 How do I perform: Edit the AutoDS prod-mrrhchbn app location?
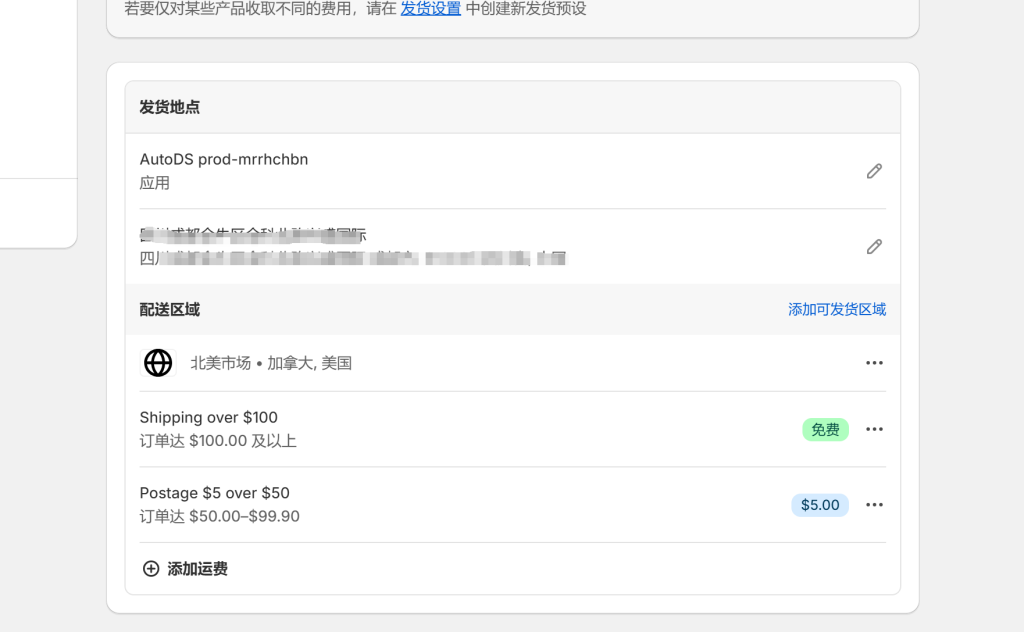pos(874,170)
